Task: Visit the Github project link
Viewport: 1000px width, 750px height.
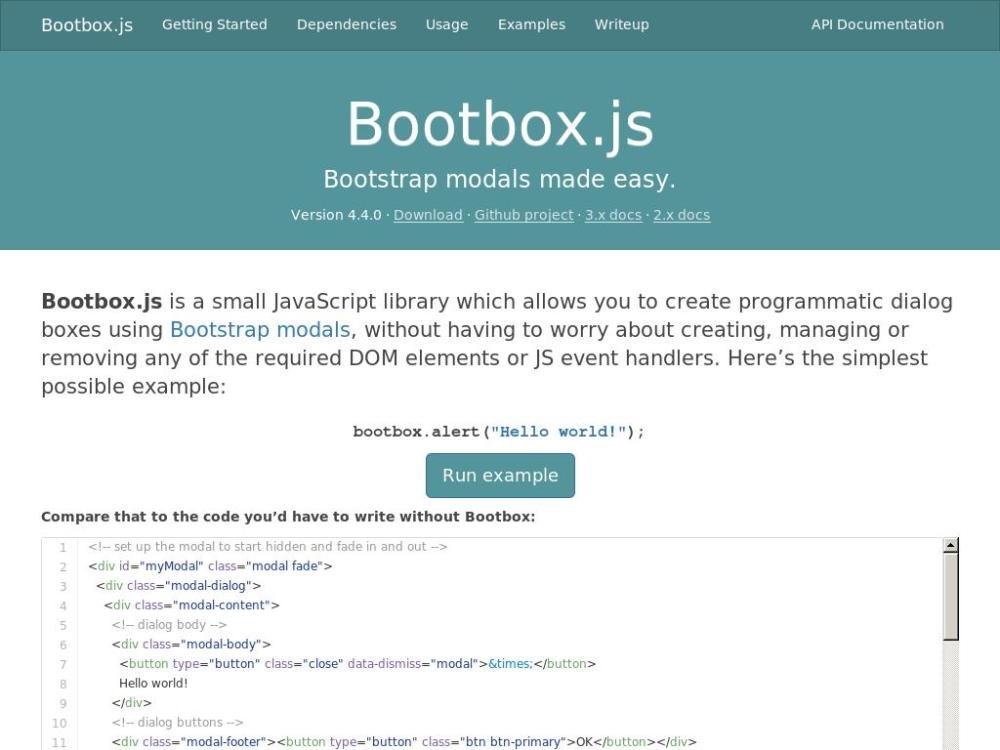Action: point(524,215)
